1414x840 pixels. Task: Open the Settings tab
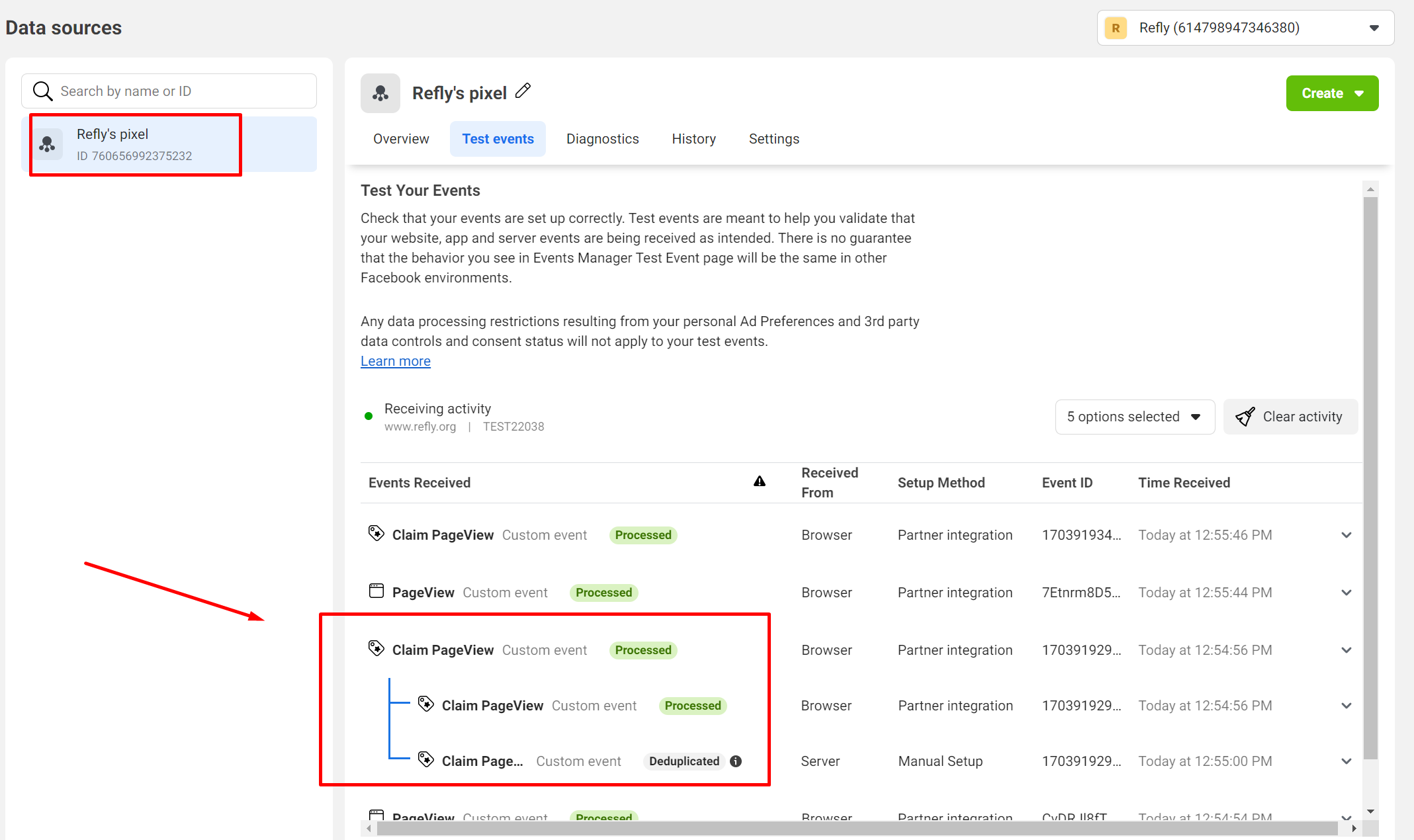tap(773, 139)
